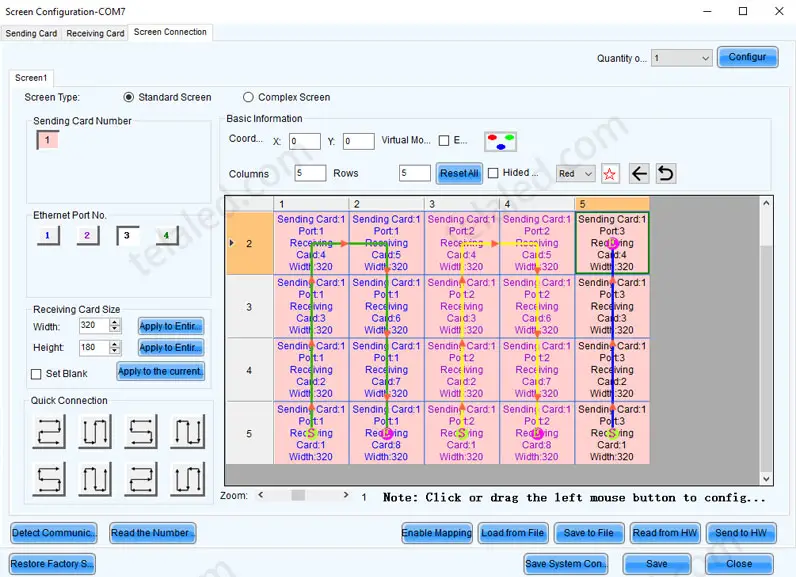Click the Save button
Viewport: 796px width, 577px height.
[657, 564]
